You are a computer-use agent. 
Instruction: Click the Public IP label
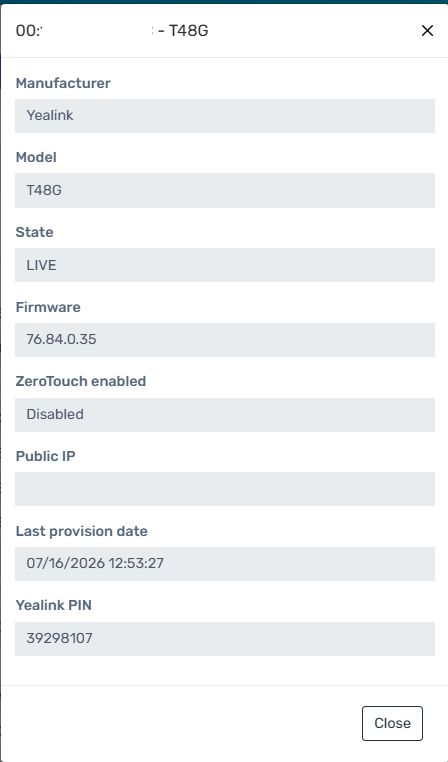click(46, 456)
